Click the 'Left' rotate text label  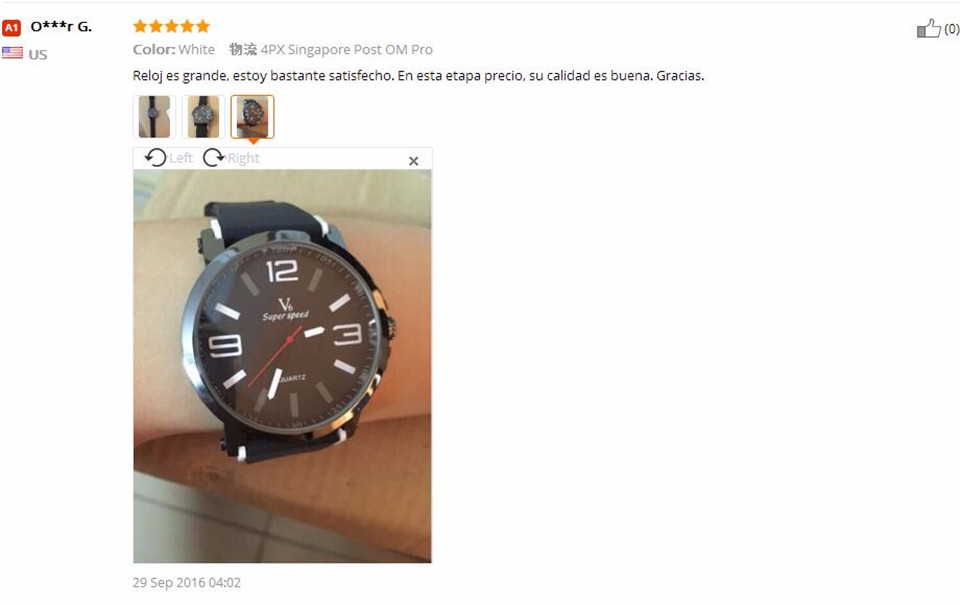pos(181,158)
